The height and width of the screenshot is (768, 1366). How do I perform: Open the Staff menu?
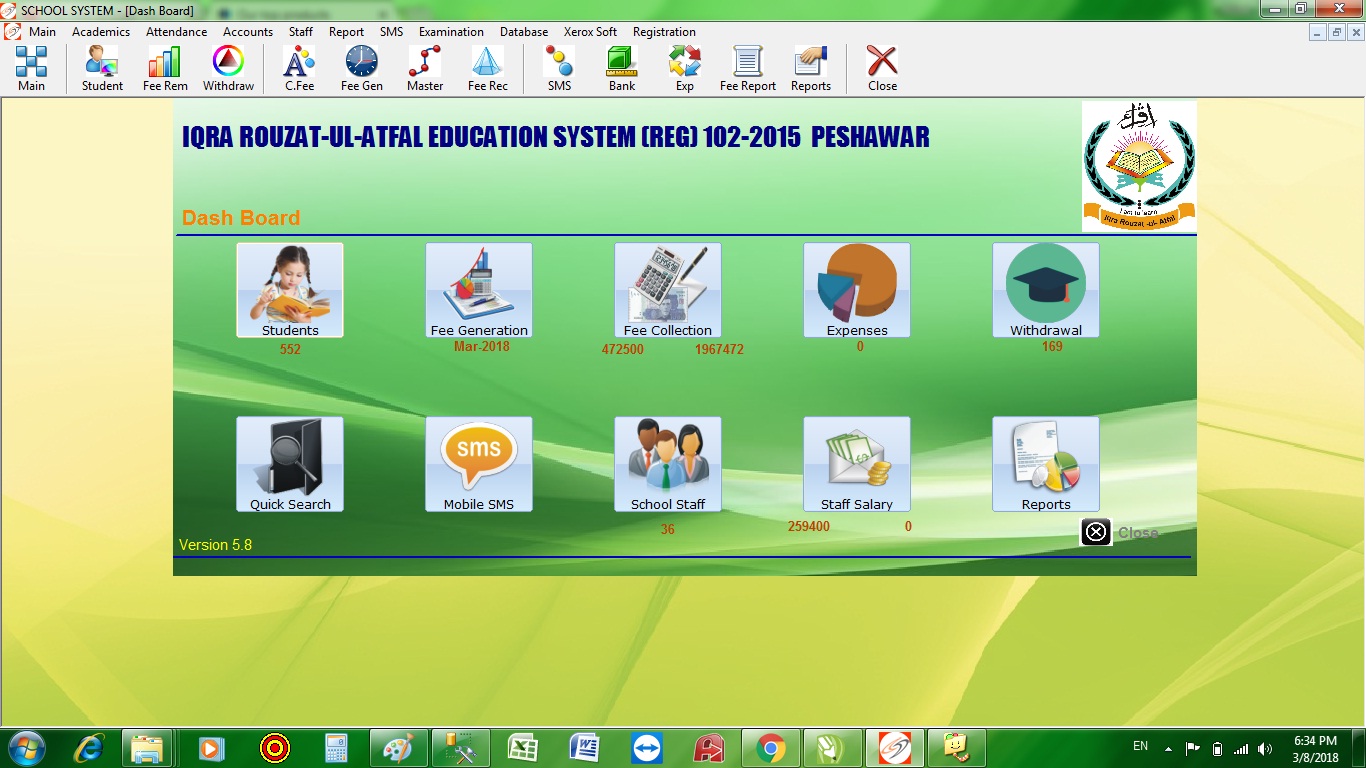pyautogui.click(x=301, y=32)
